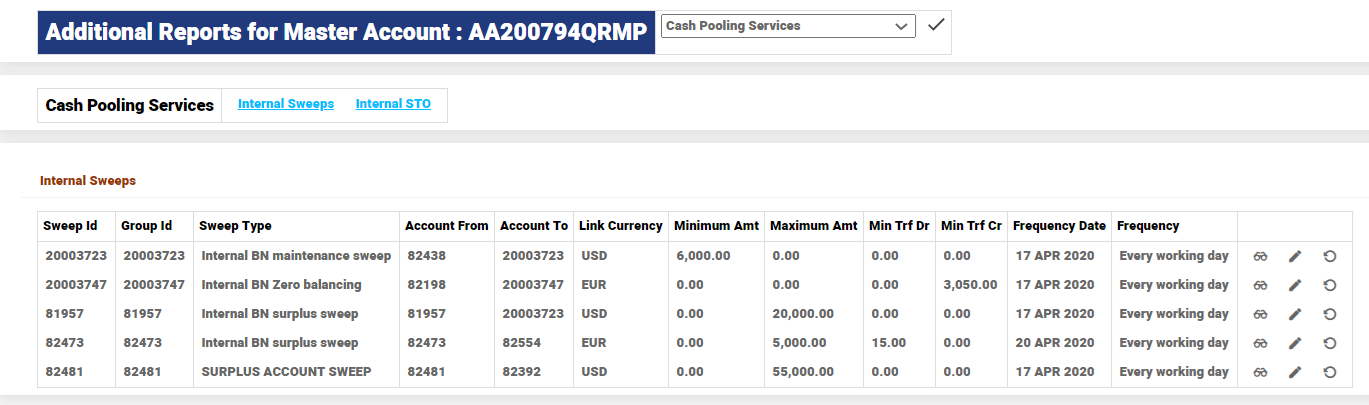Switch to Internal STO tab
Viewport: 1369px width, 405px height.
click(393, 104)
